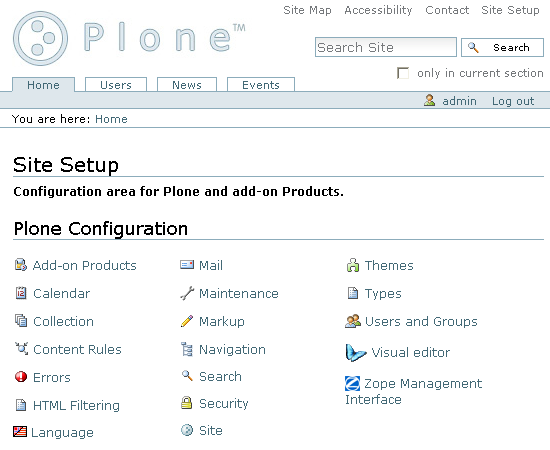Click the admin user icon

[x=429, y=100]
